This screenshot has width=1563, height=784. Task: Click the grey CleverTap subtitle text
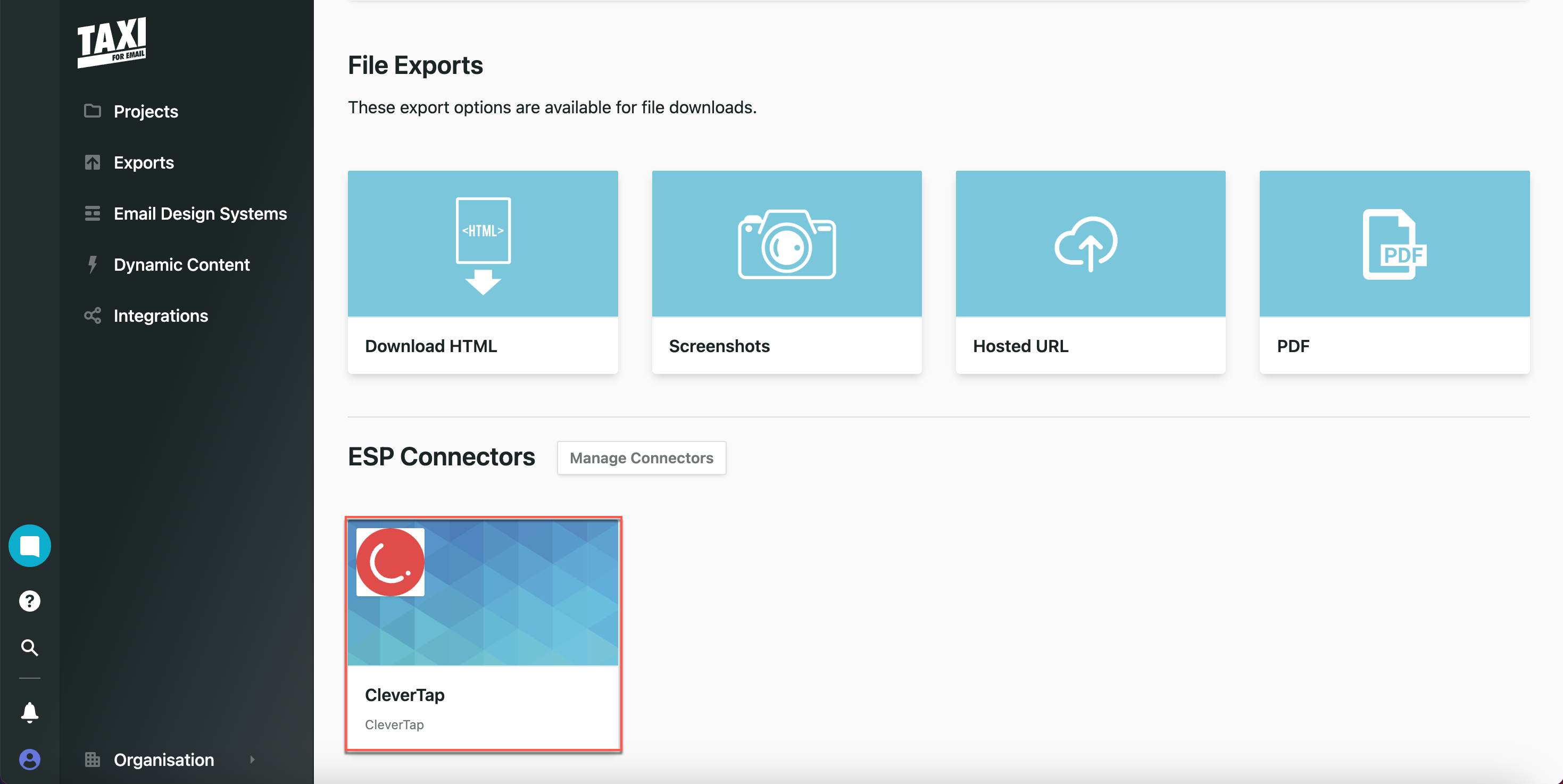[394, 724]
